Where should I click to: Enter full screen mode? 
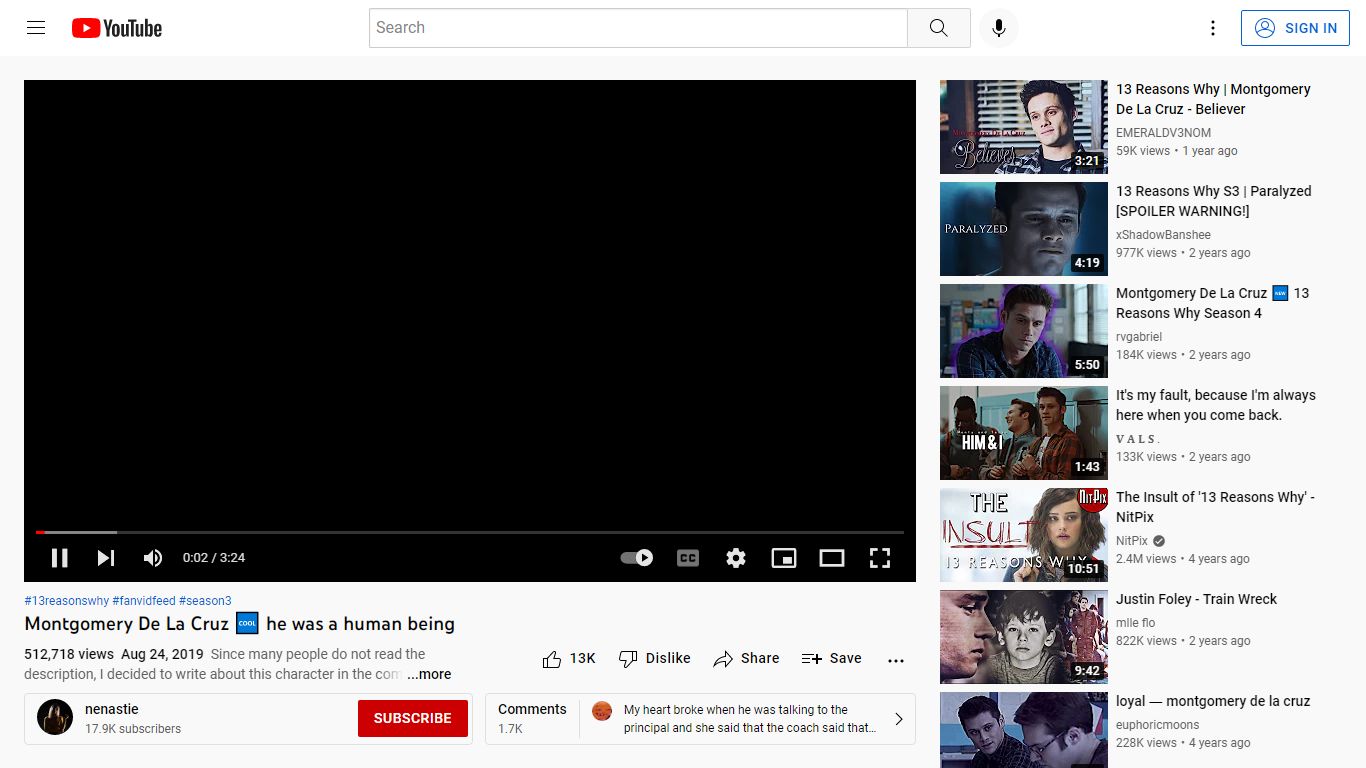pos(880,558)
